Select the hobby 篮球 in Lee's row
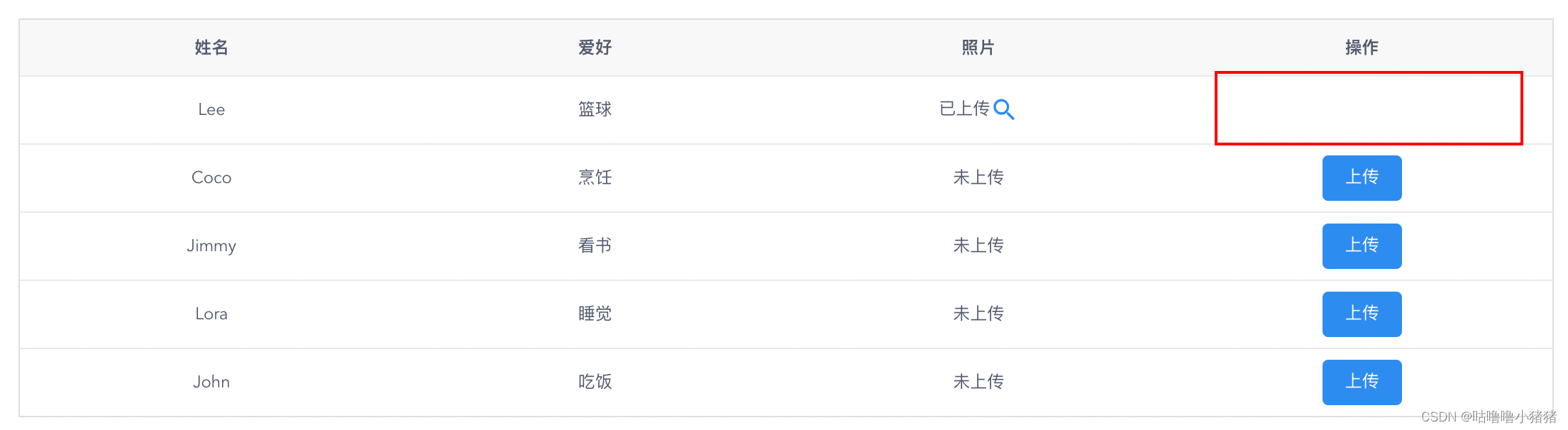This screenshot has height=430, width=1568. click(595, 110)
